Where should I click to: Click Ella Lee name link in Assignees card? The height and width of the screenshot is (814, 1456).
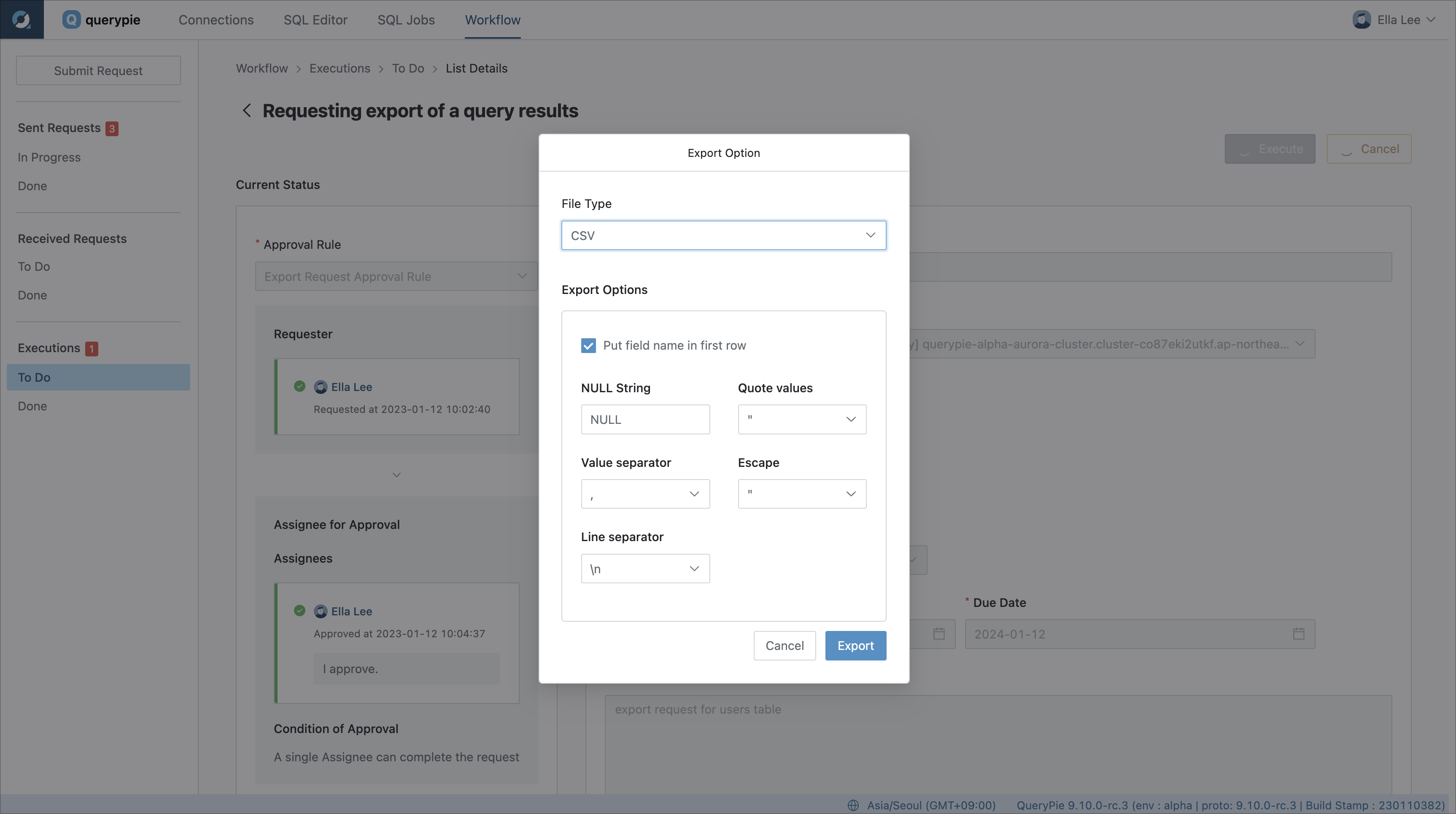click(352, 612)
